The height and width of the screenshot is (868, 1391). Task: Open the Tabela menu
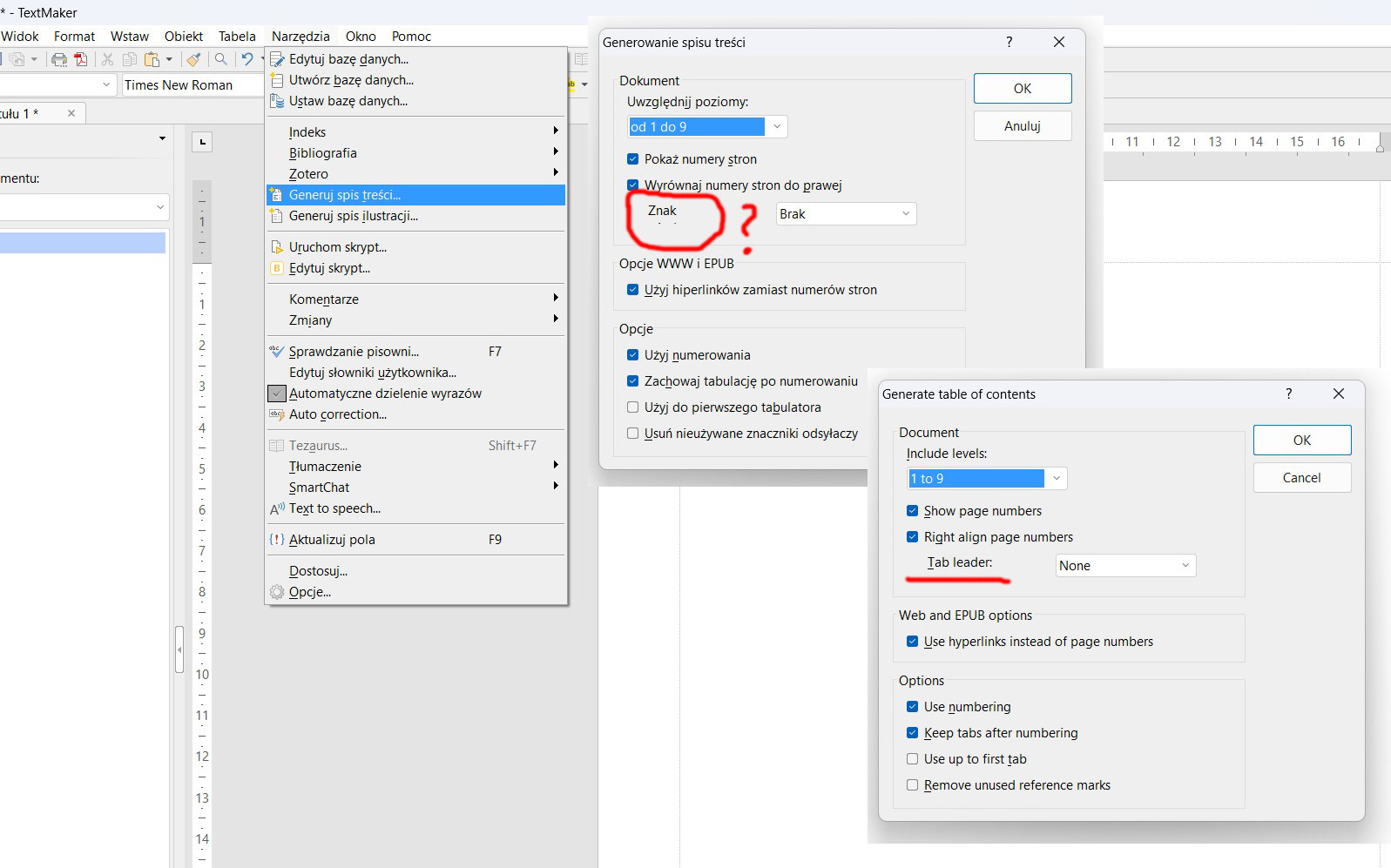pyautogui.click(x=237, y=37)
